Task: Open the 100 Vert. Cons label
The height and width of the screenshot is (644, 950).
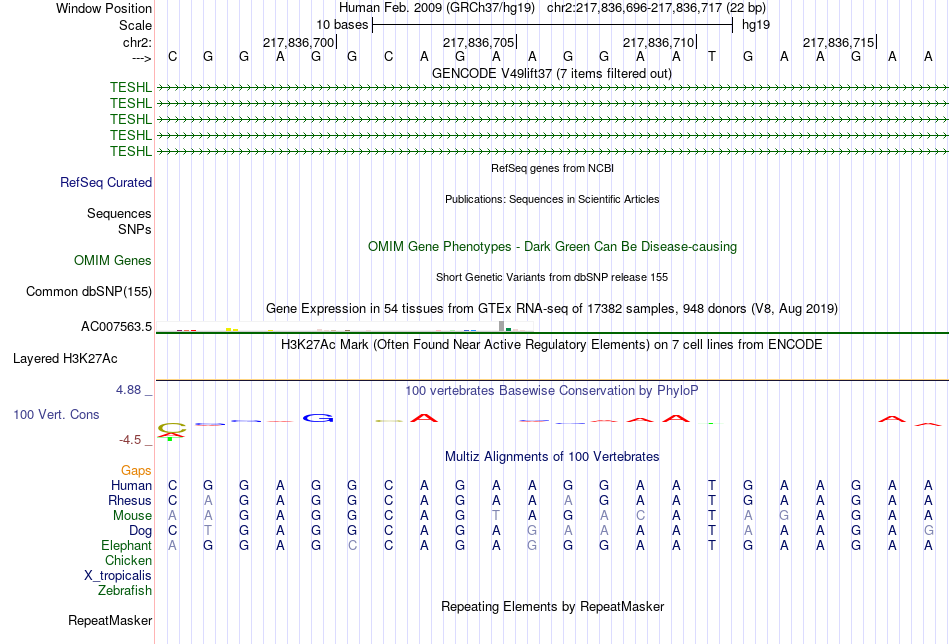Action: (x=56, y=414)
